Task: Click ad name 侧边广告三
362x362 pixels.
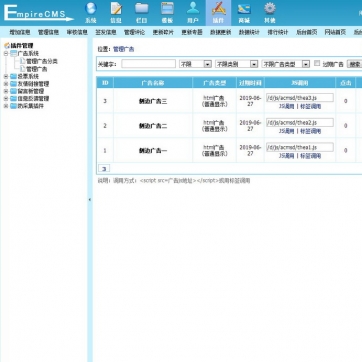Action: point(153,101)
